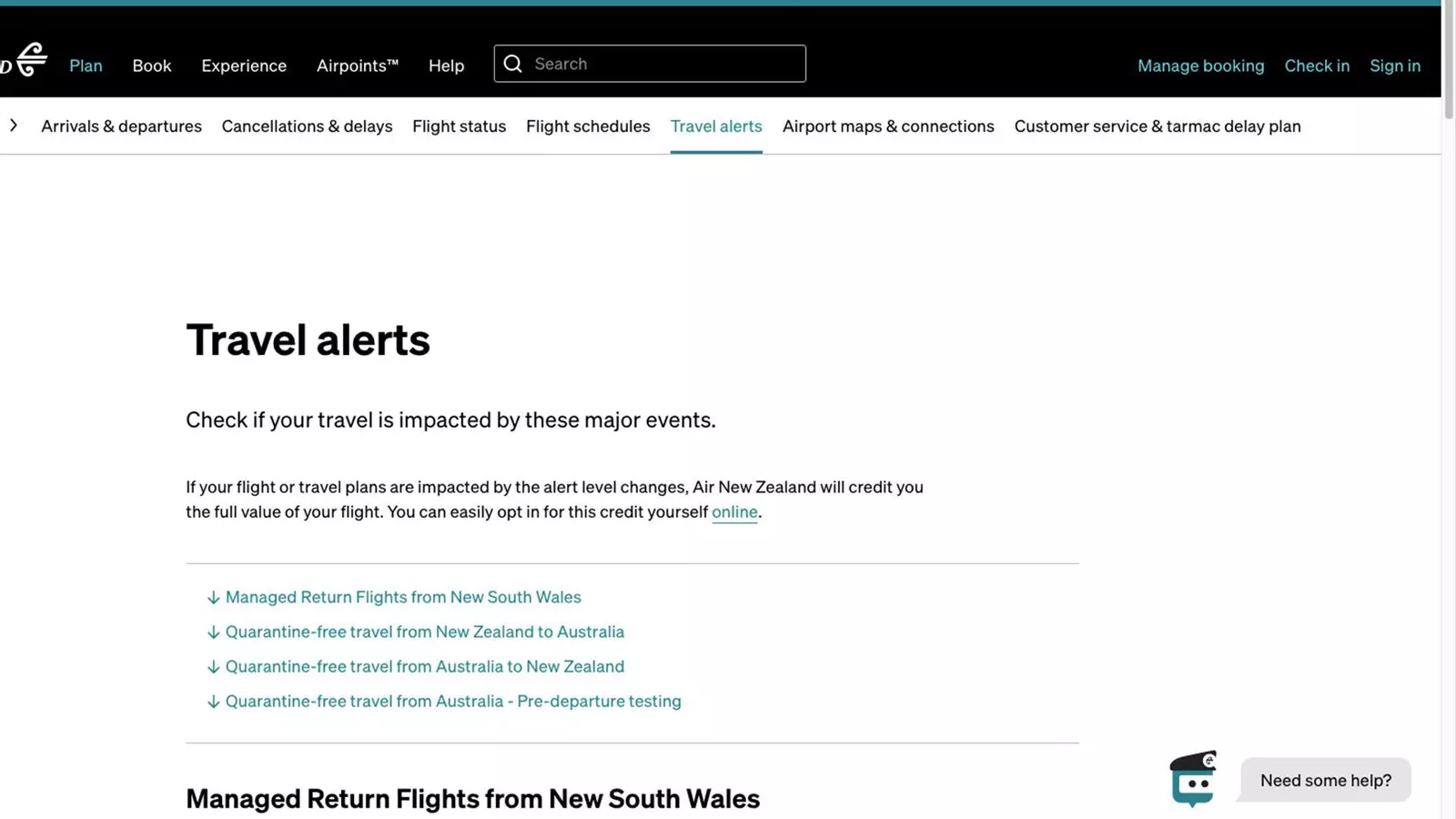
Task: Click arrow beside Pre-departure testing link
Action: (213, 702)
